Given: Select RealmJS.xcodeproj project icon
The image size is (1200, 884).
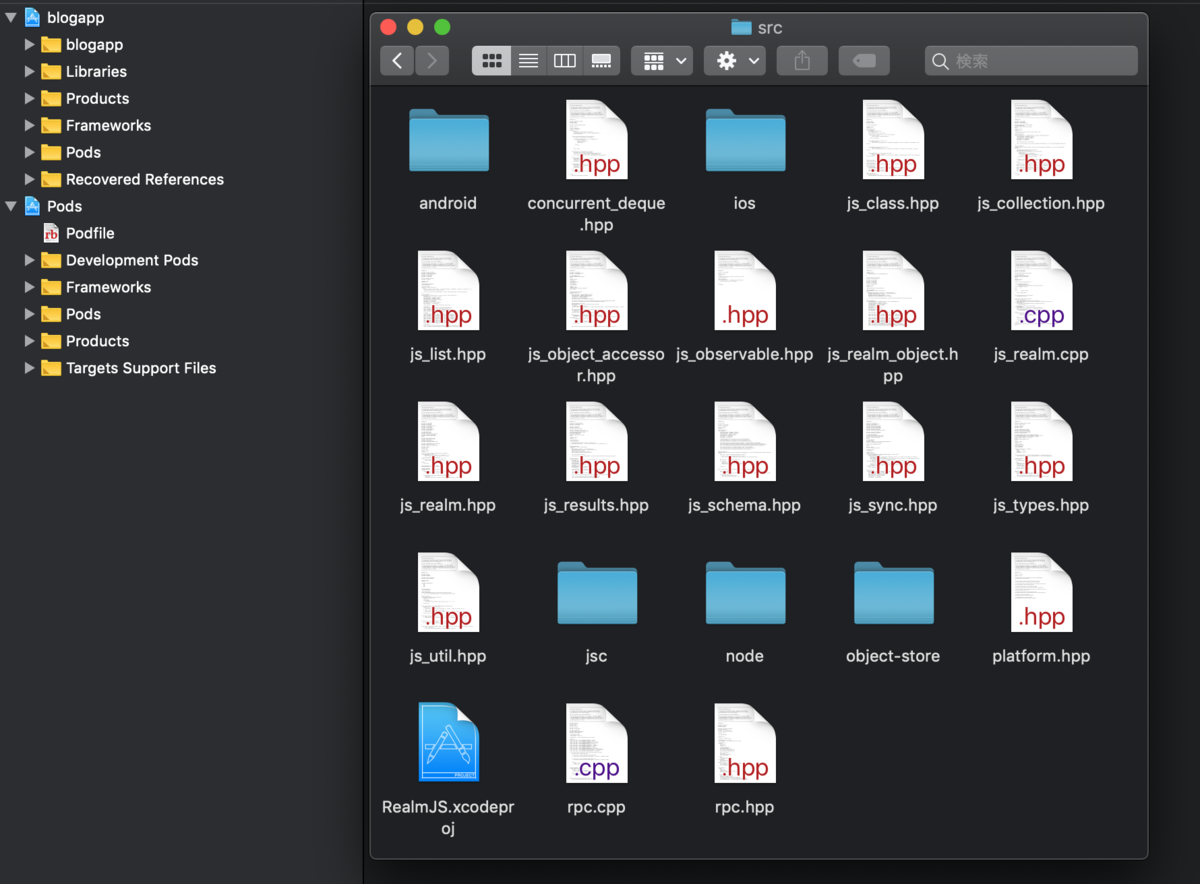Looking at the screenshot, I should (448, 743).
